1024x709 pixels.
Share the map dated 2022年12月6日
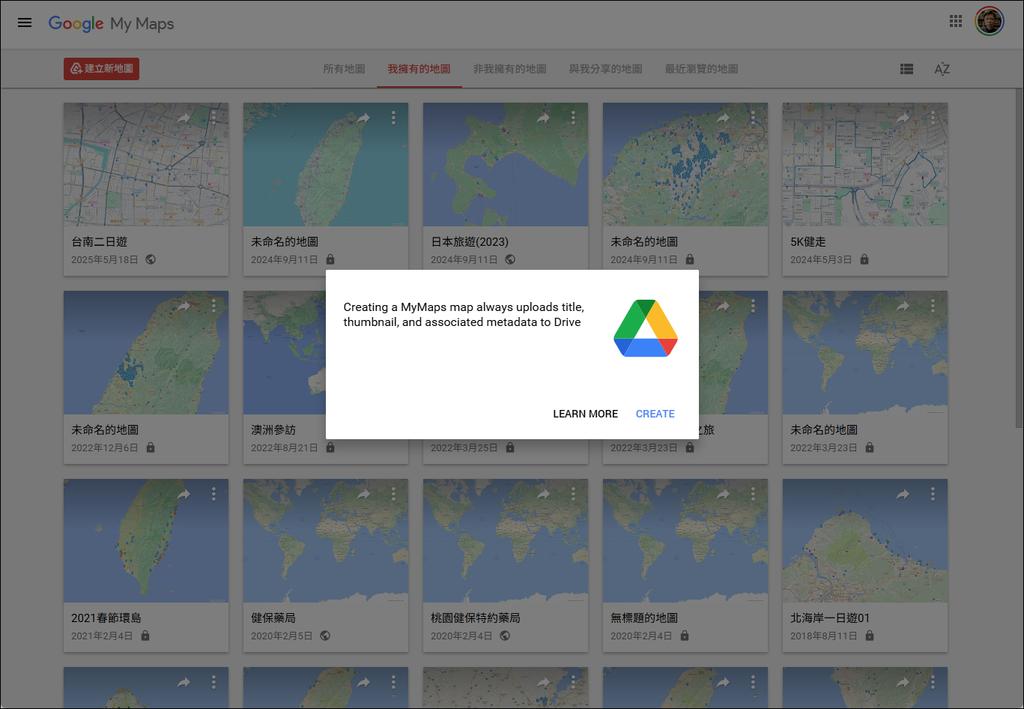[184, 306]
